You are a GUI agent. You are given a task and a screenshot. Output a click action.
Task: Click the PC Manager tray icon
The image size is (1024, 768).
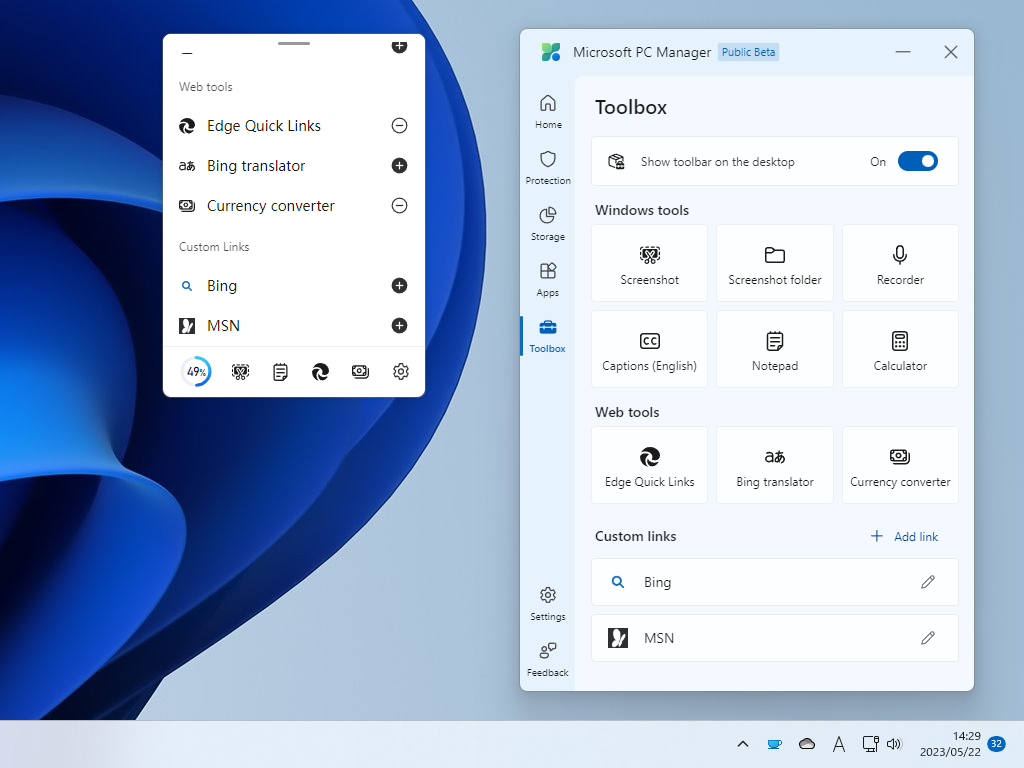[x=775, y=744]
